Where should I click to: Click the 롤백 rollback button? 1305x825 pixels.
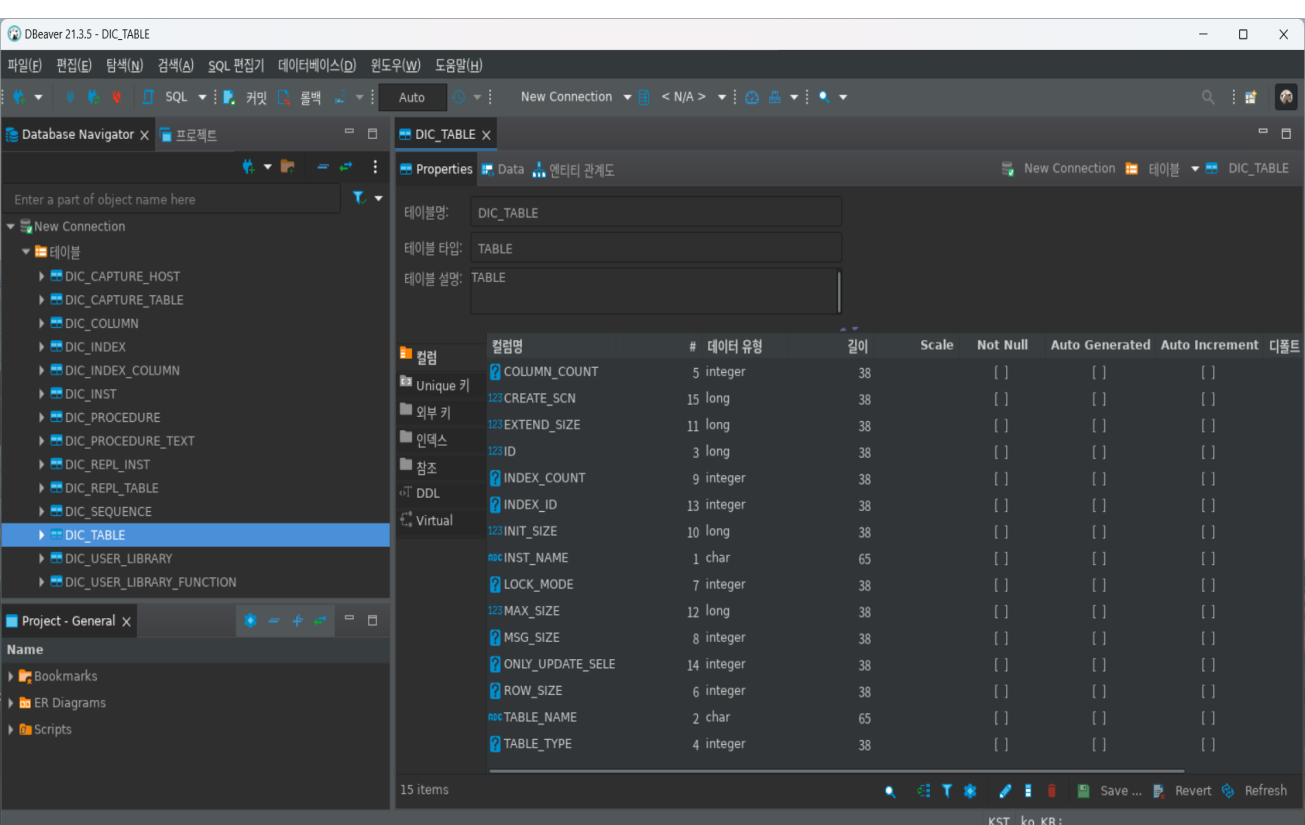point(299,97)
